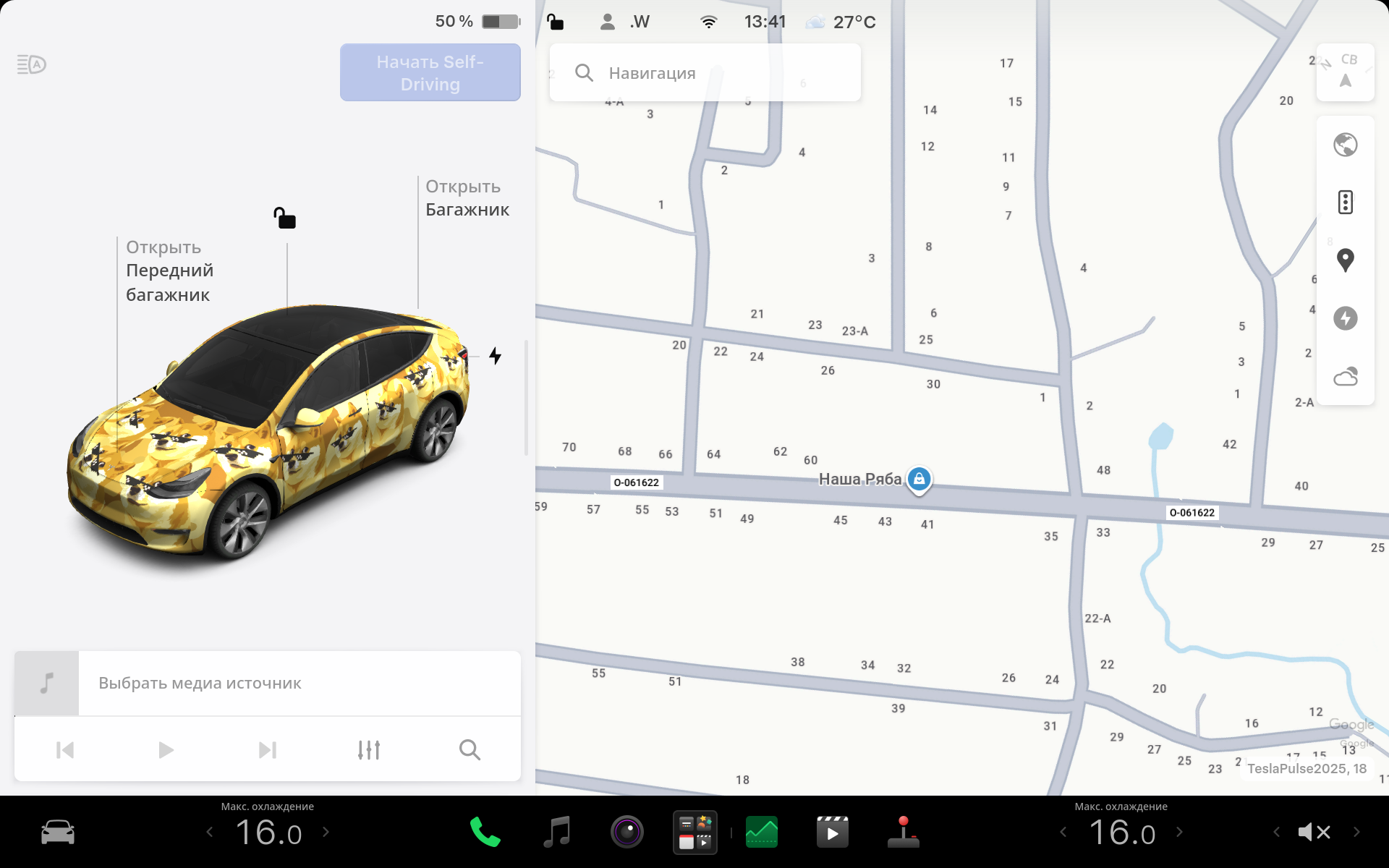Increase passenger temperature right arrow
Image resolution: width=1389 pixels, height=868 pixels.
pos(1179,832)
